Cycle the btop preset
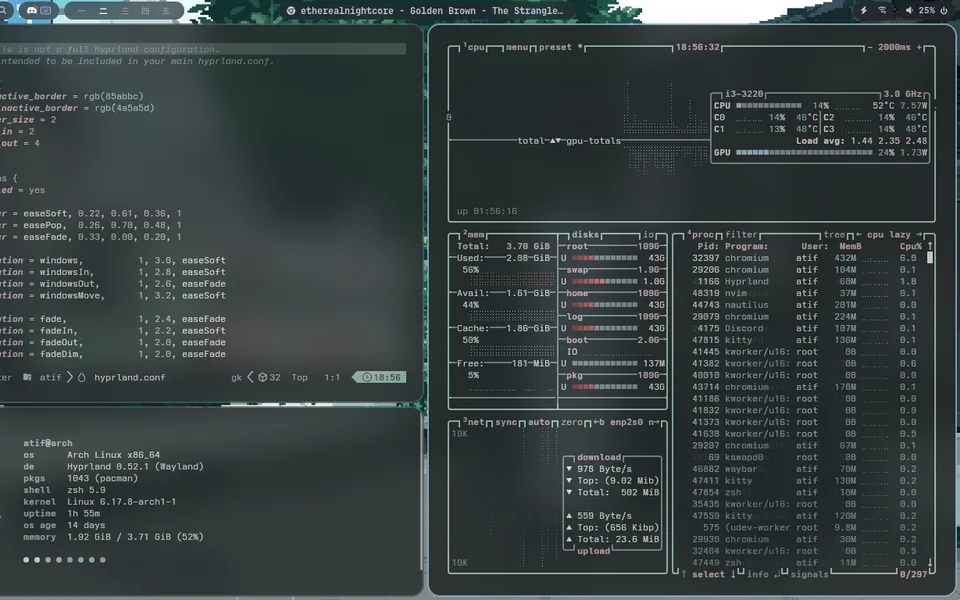960x600 pixels. 555,47
